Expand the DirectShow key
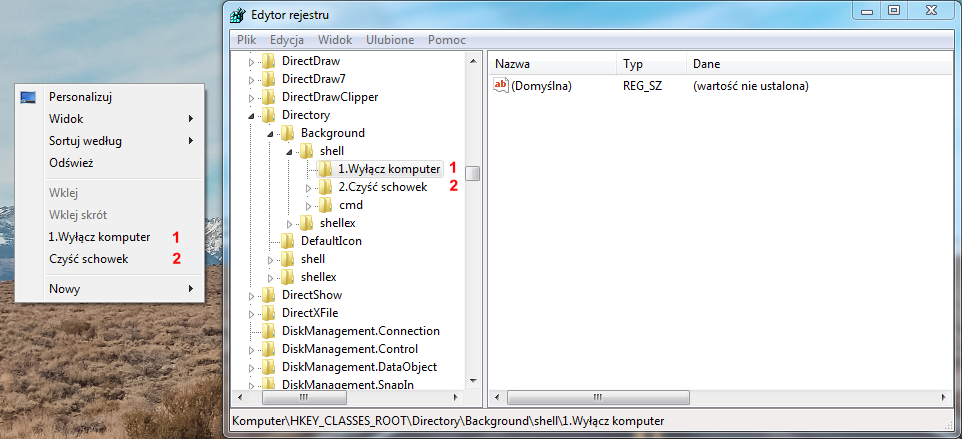The image size is (962, 439). tap(251, 296)
